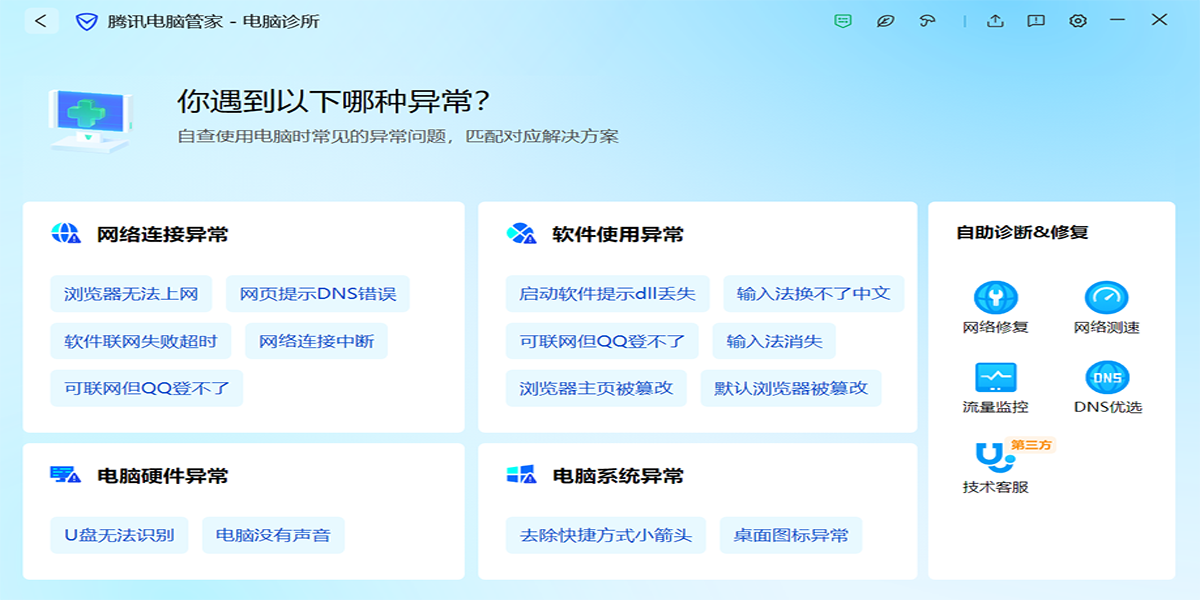
Task: Select 桌面图标异常 issue
Action: [x=791, y=535]
